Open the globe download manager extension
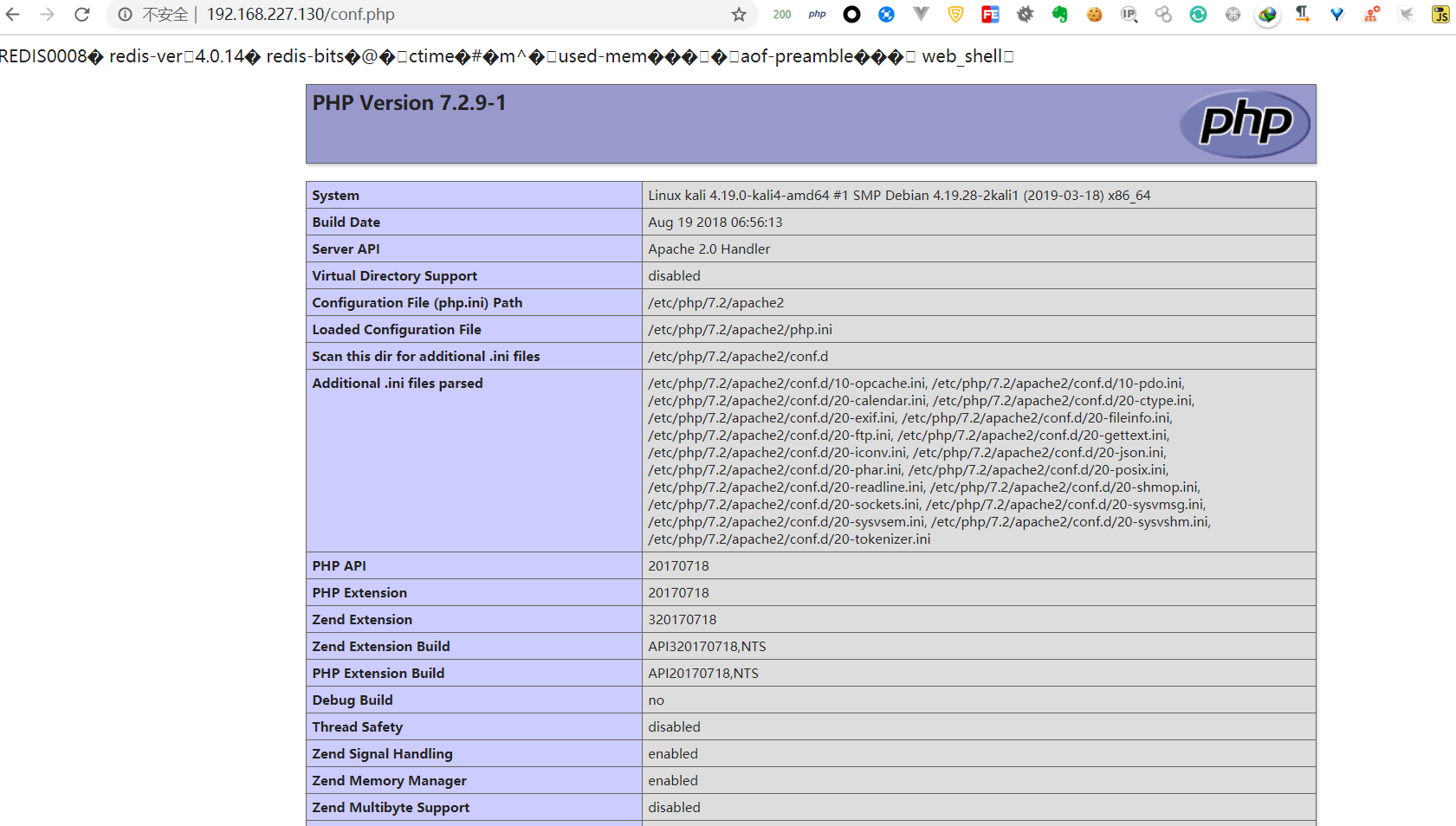 [1267, 15]
